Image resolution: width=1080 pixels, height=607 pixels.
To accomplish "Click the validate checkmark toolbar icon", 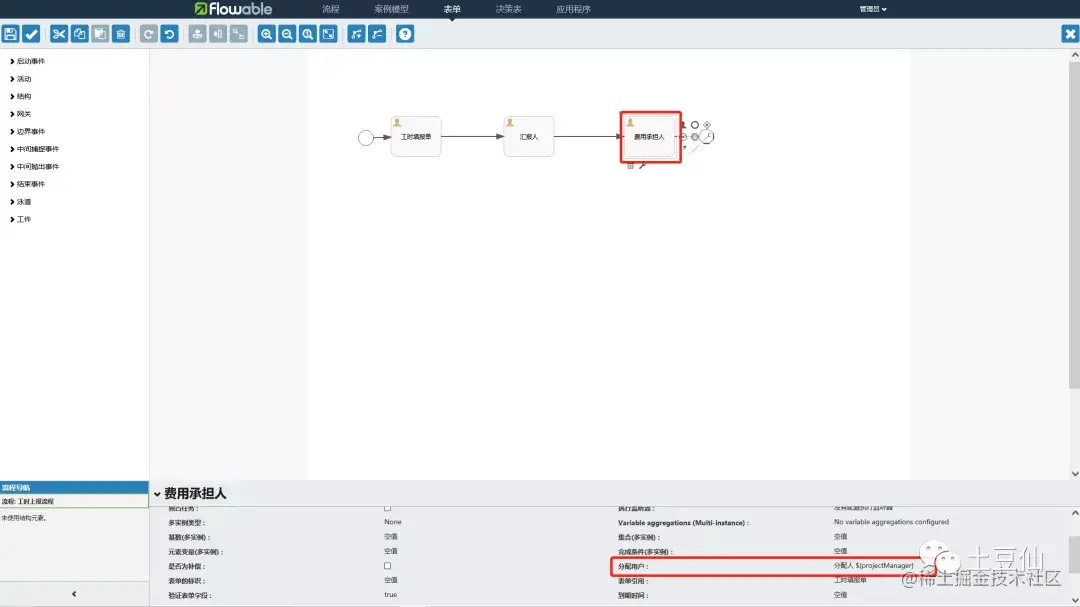I will [x=31, y=34].
